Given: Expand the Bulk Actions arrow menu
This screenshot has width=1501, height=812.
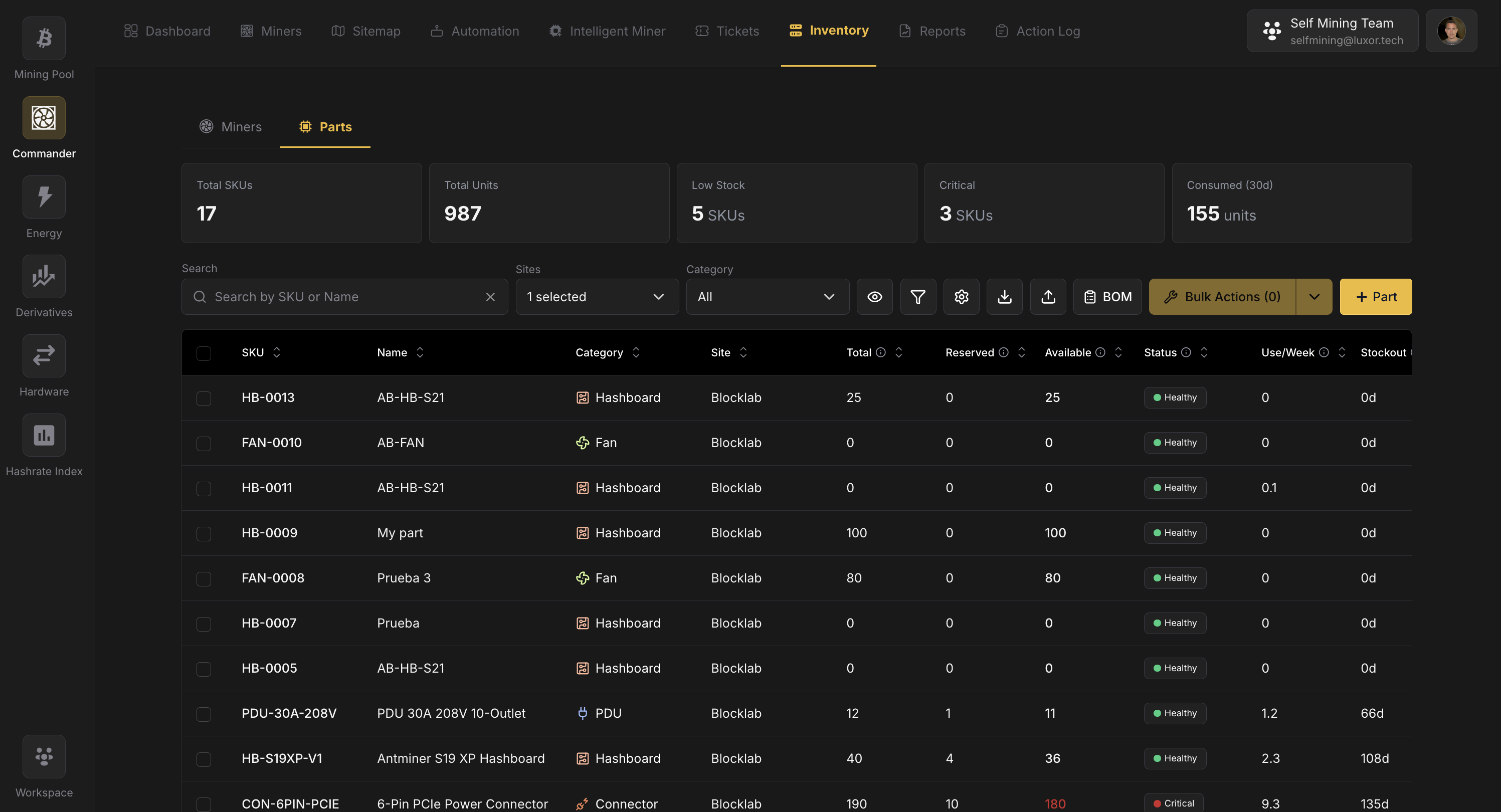Looking at the screenshot, I should click(1314, 297).
